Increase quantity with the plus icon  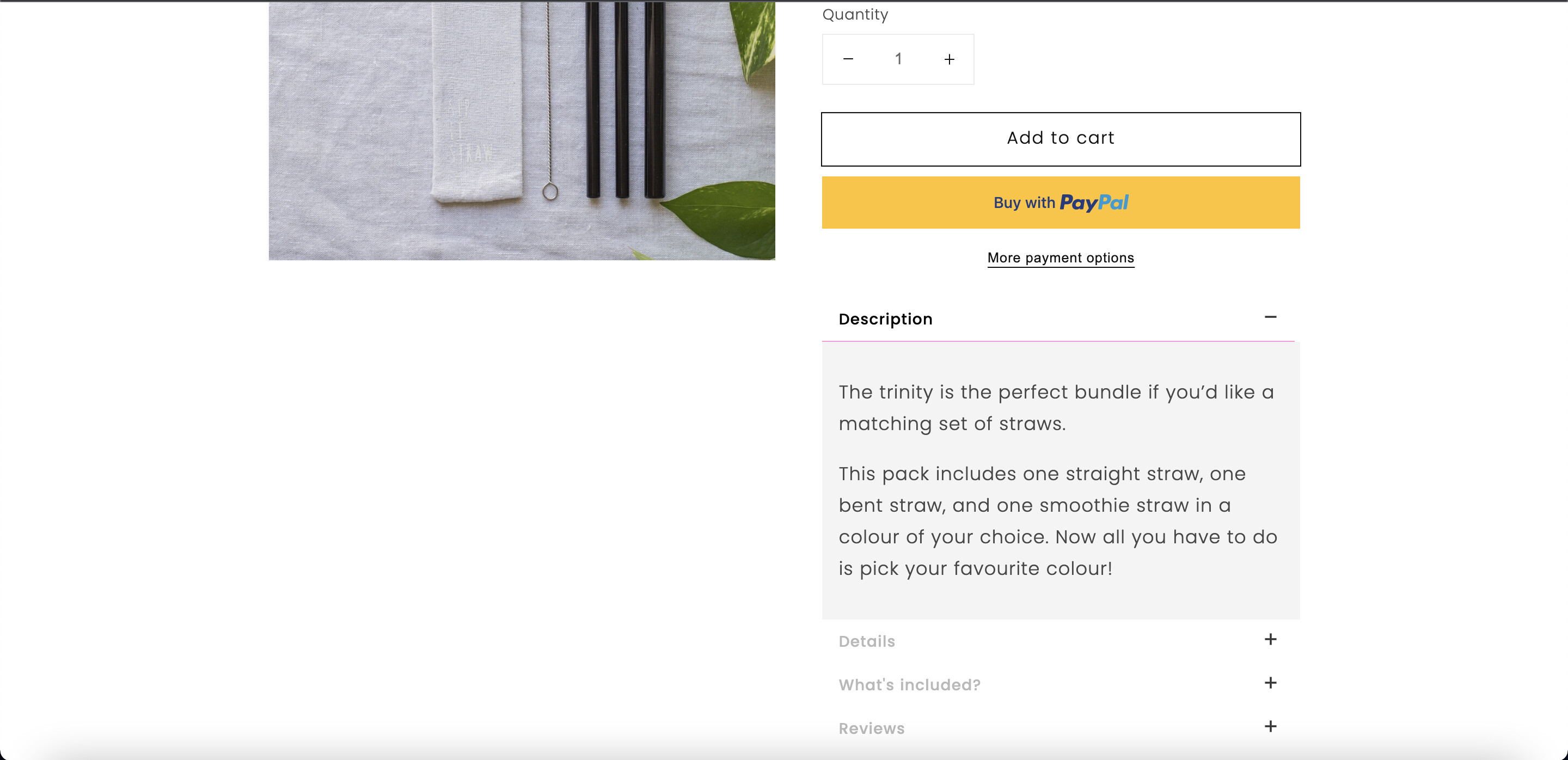point(949,59)
